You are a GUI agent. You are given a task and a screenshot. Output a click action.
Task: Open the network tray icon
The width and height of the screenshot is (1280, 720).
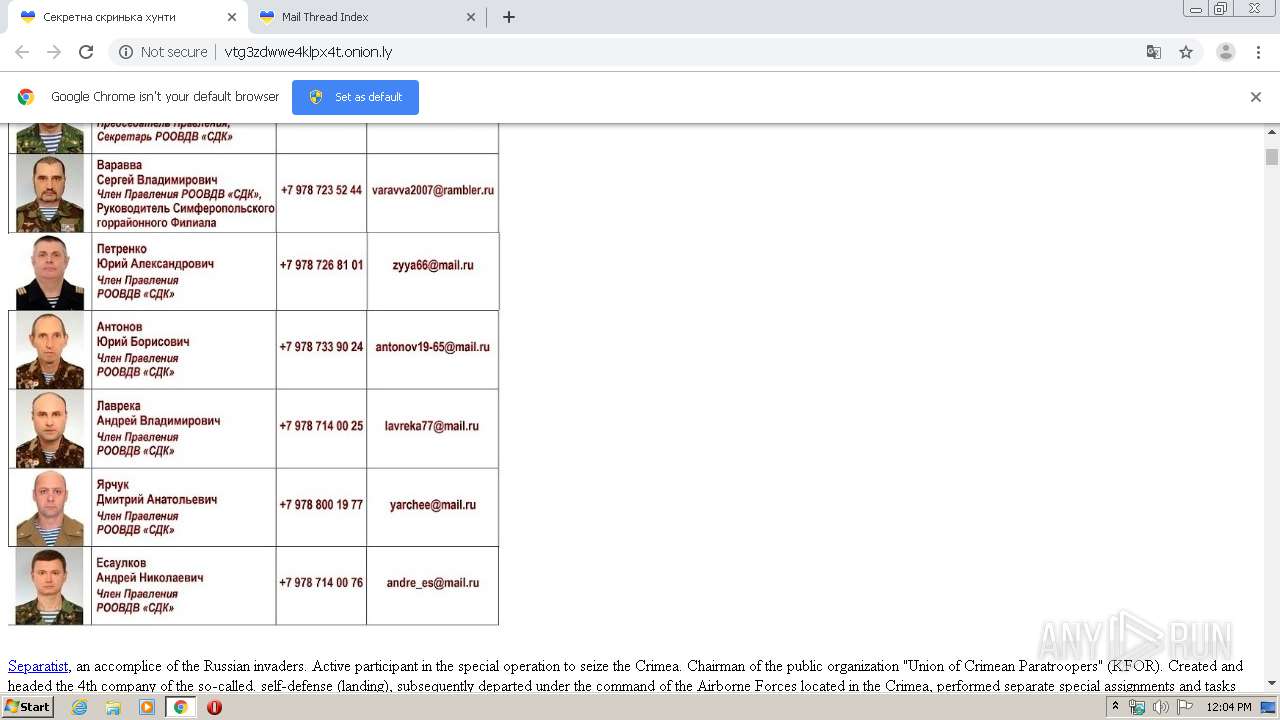click(x=1137, y=707)
